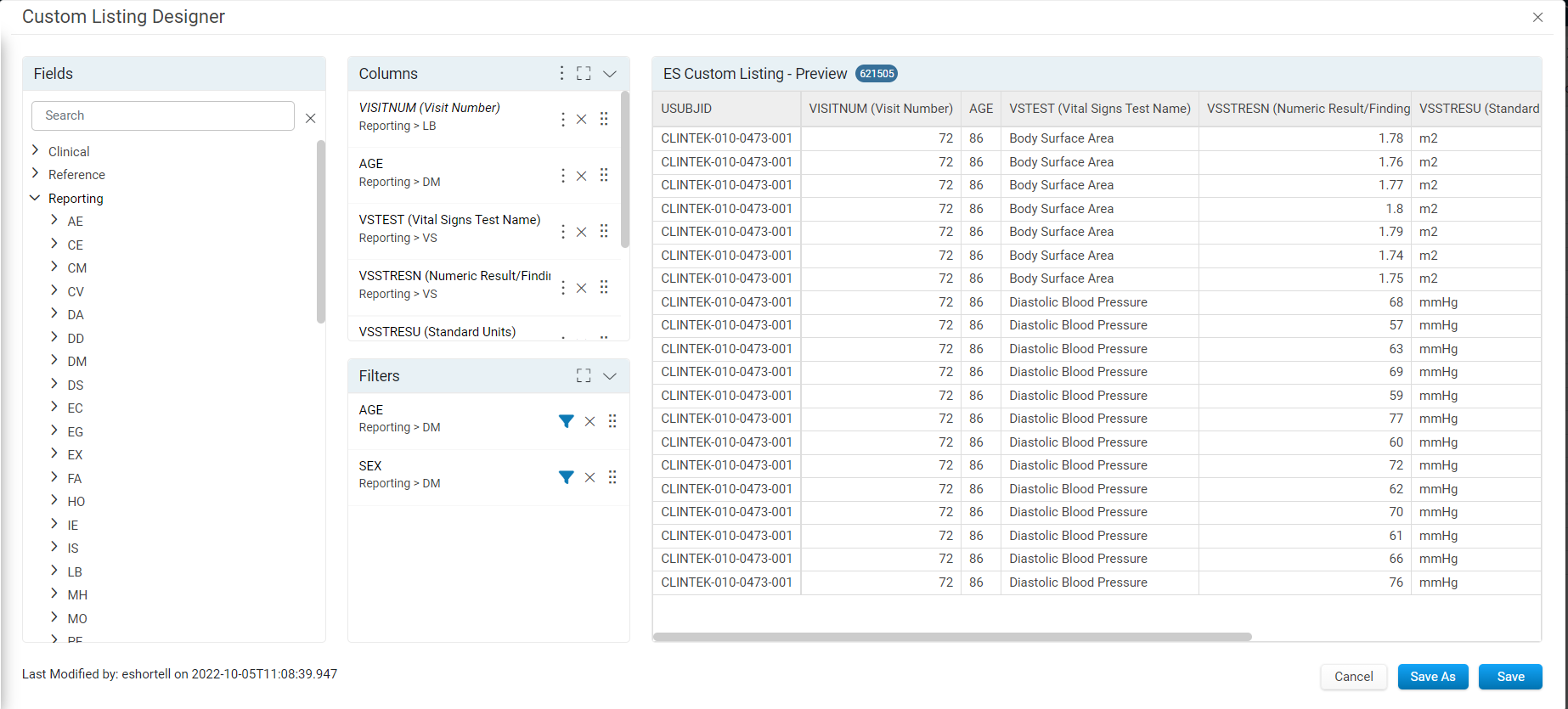Expand the Reference tree node

(35, 173)
